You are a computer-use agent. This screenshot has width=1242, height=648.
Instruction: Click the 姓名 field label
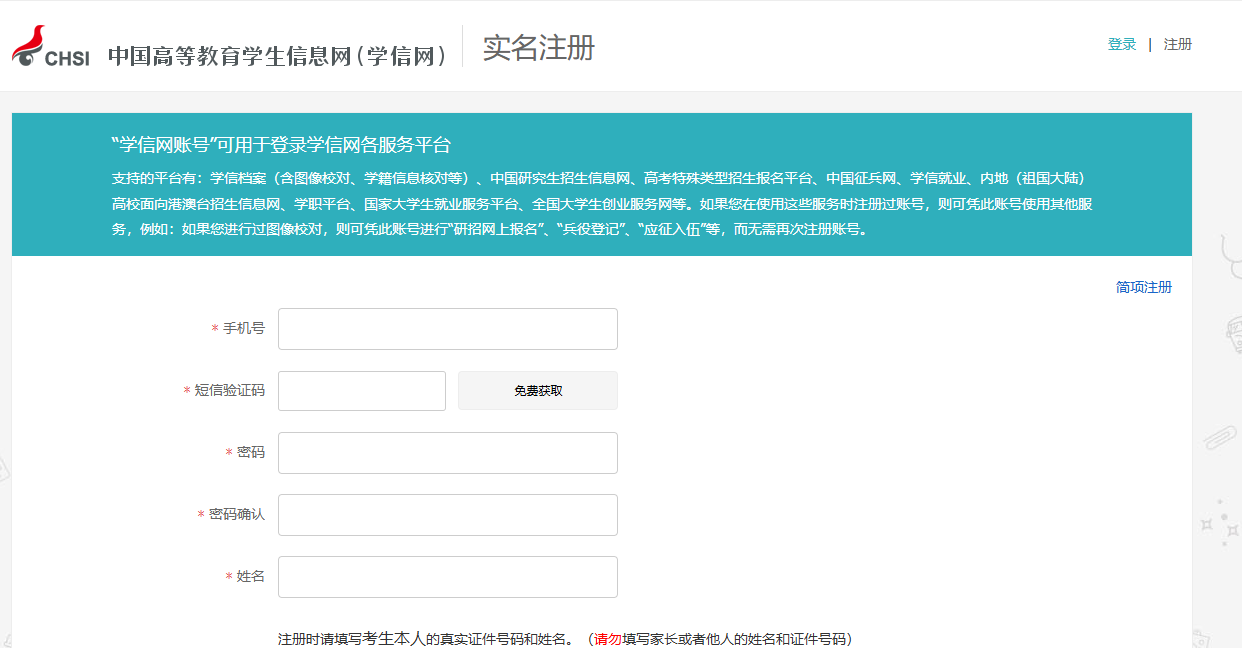[250, 577]
